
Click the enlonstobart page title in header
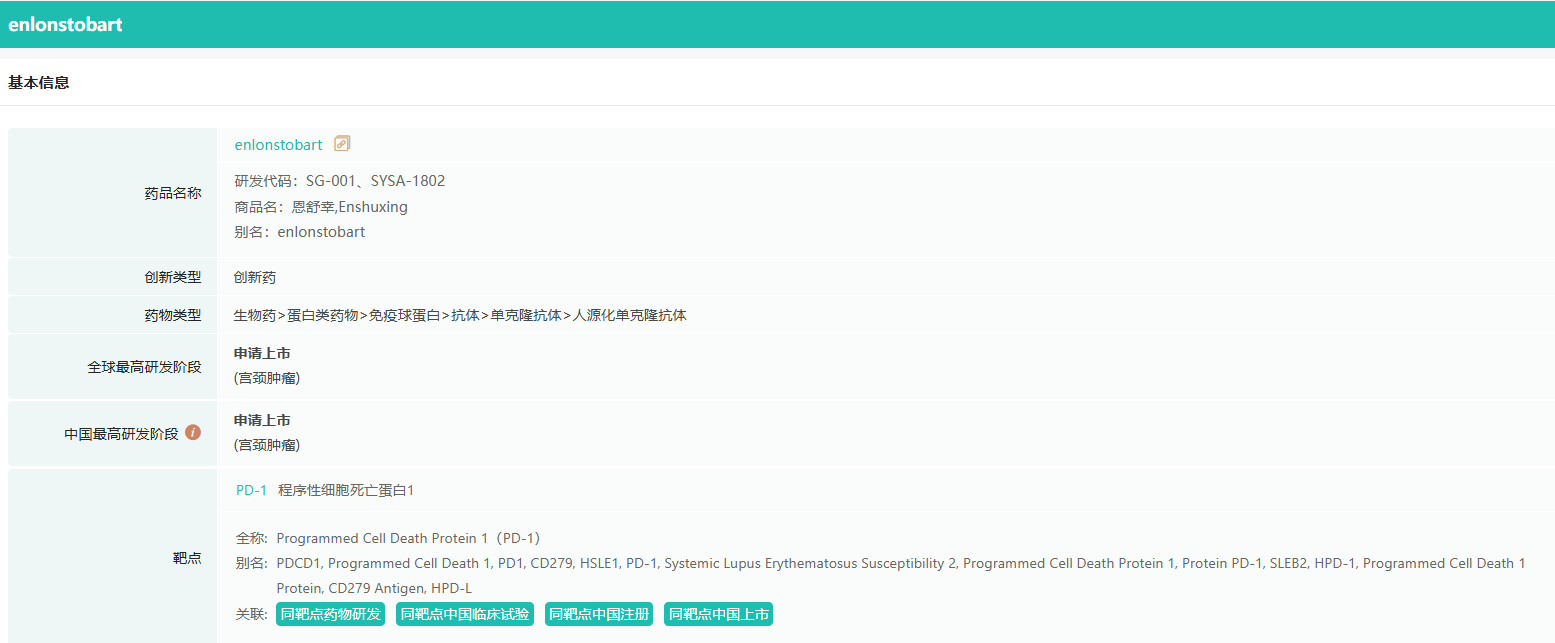pos(65,25)
